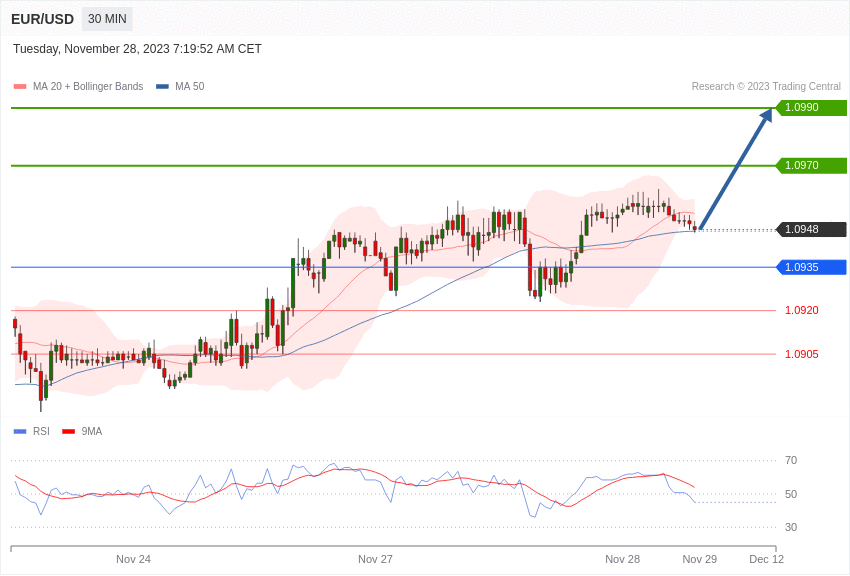850x576 pixels.
Task: Switch to the Dec 12 axis label
Action: (x=767, y=559)
